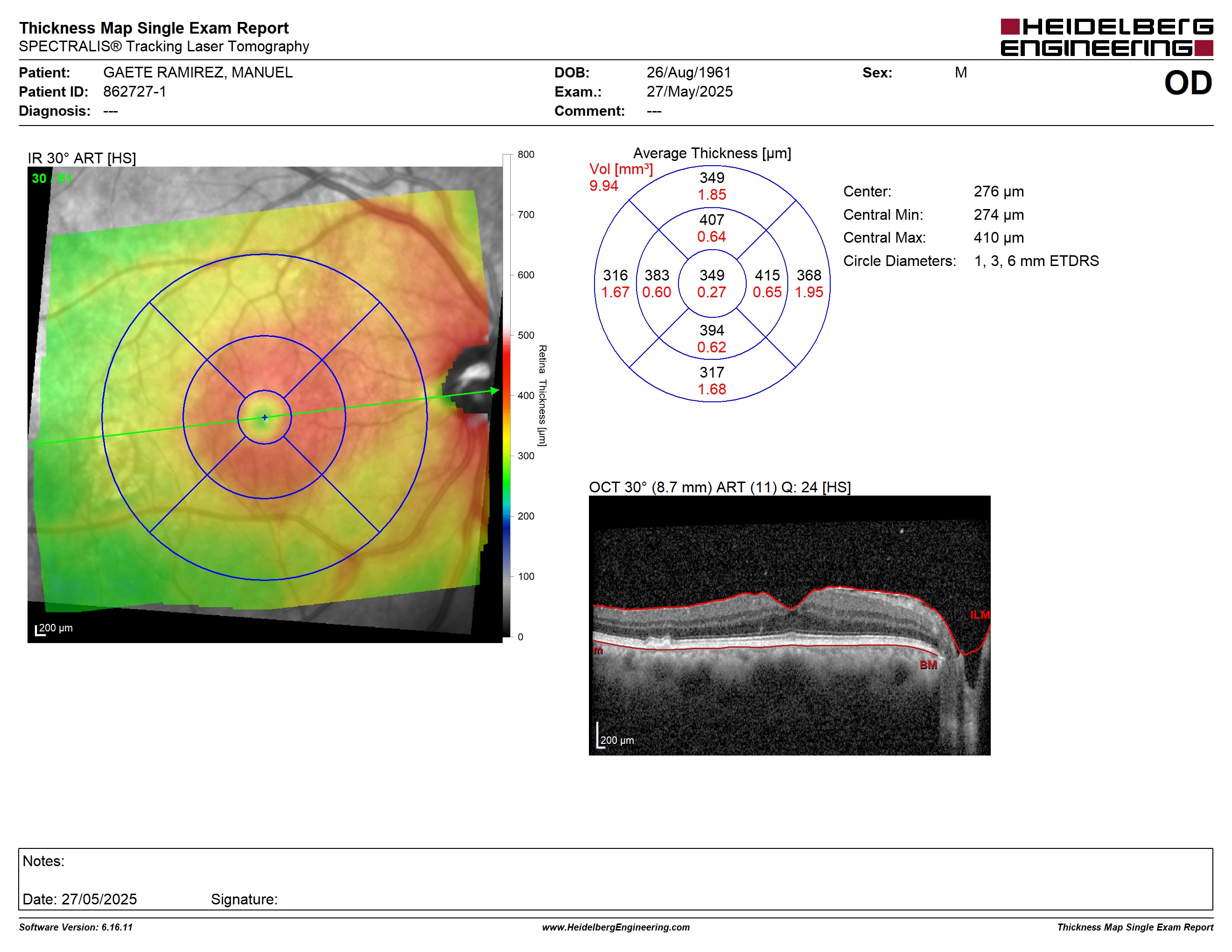Click the footer Thickness Map Single Exam Report text
Image resolution: width=1232 pixels, height=952 pixels.
pyautogui.click(x=1135, y=927)
